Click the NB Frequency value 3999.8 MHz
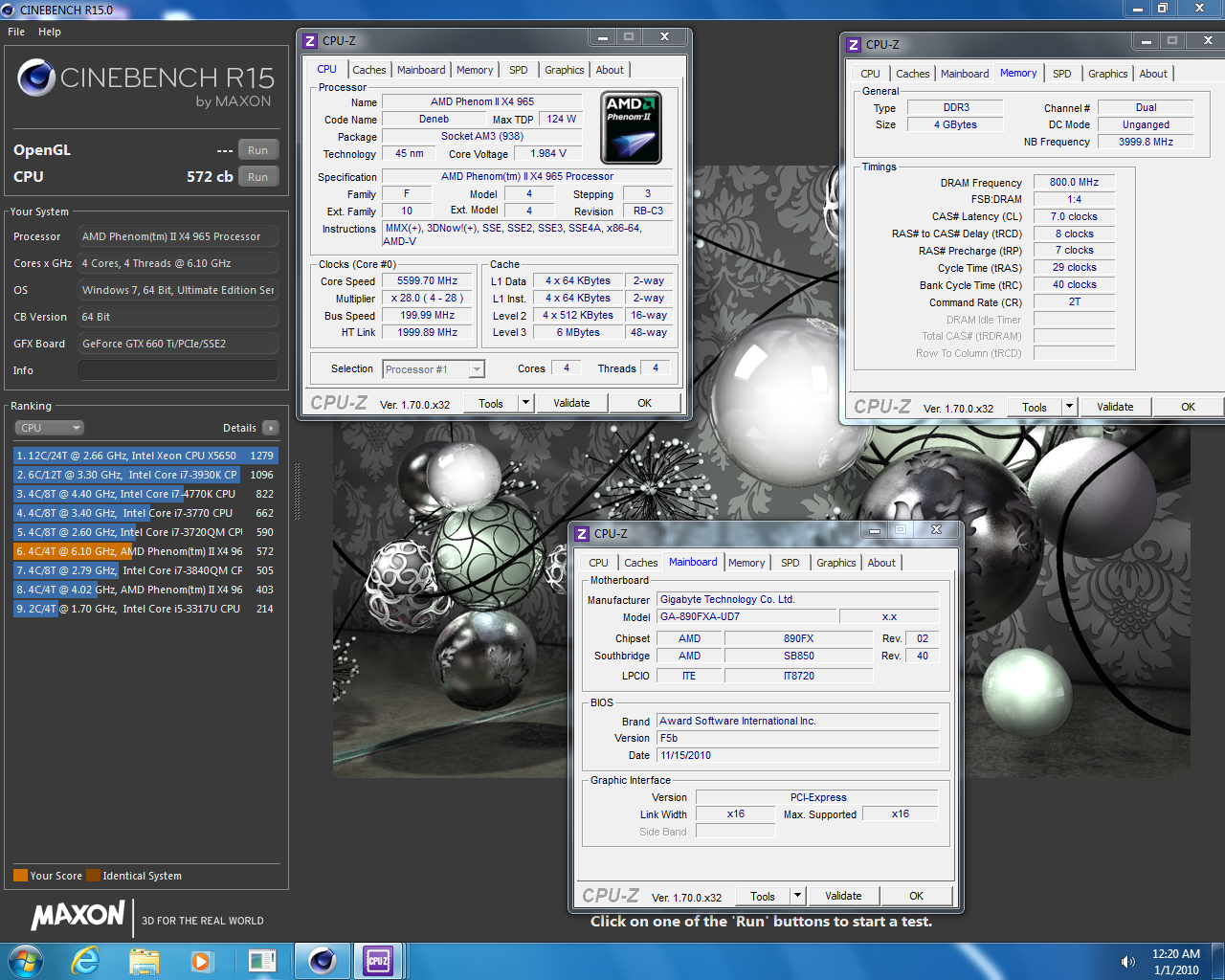Image resolution: width=1225 pixels, height=980 pixels. point(1146,142)
